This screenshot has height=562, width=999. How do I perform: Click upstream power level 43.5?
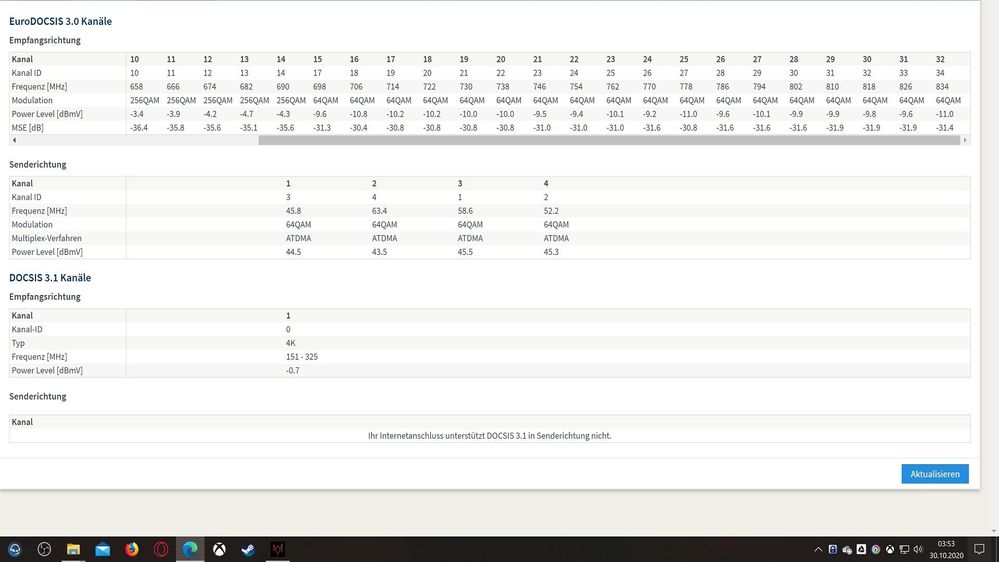coord(380,252)
